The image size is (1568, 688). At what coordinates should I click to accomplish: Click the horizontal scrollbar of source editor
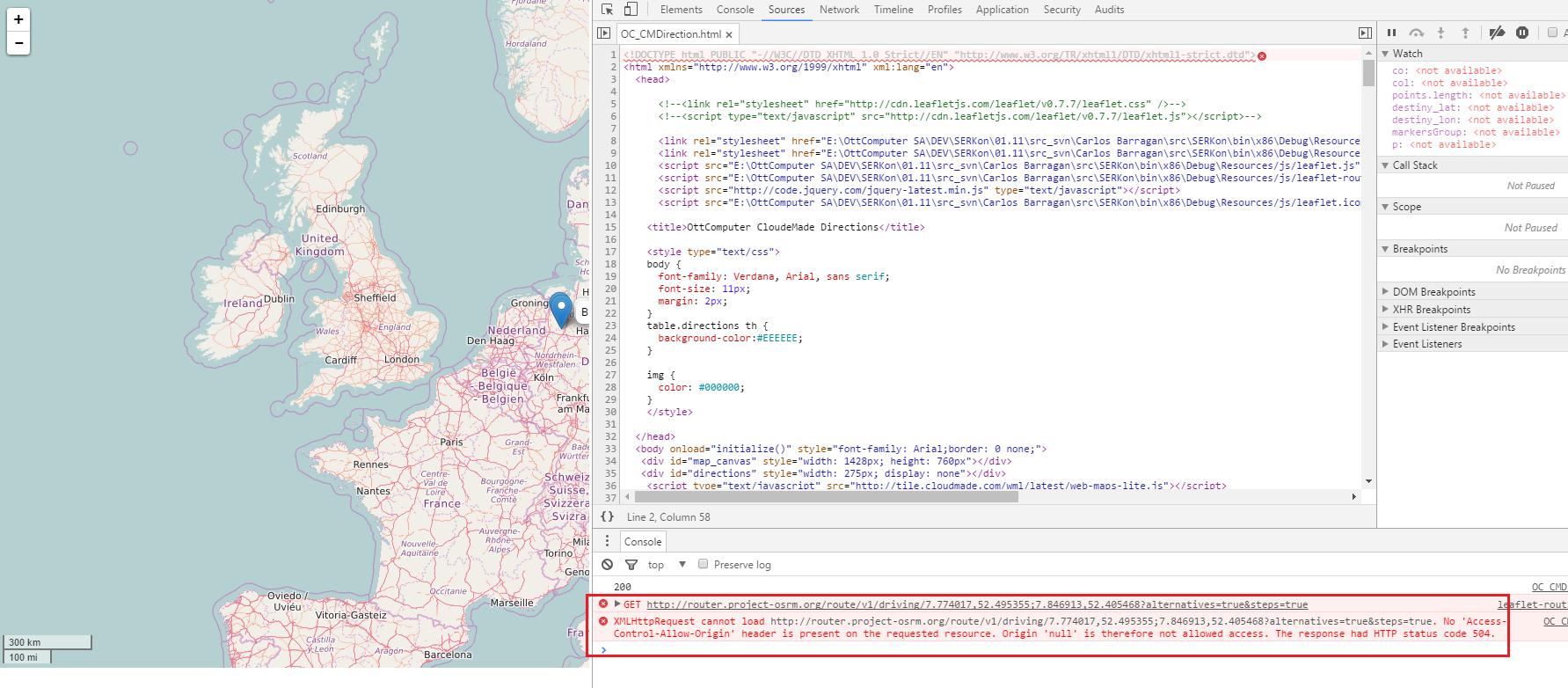pyautogui.click(x=825, y=496)
